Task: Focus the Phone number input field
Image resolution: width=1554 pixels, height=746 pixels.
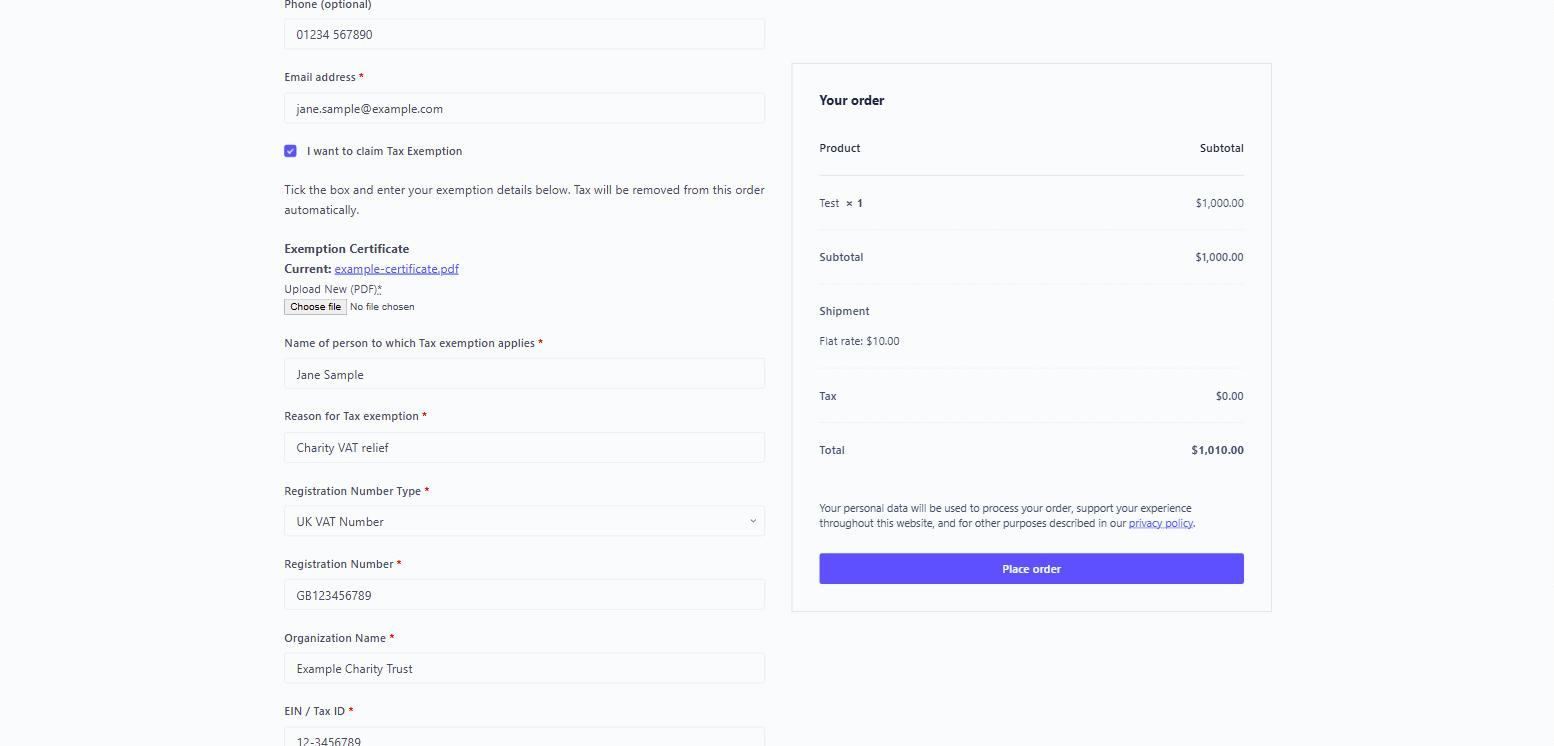Action: click(x=524, y=34)
